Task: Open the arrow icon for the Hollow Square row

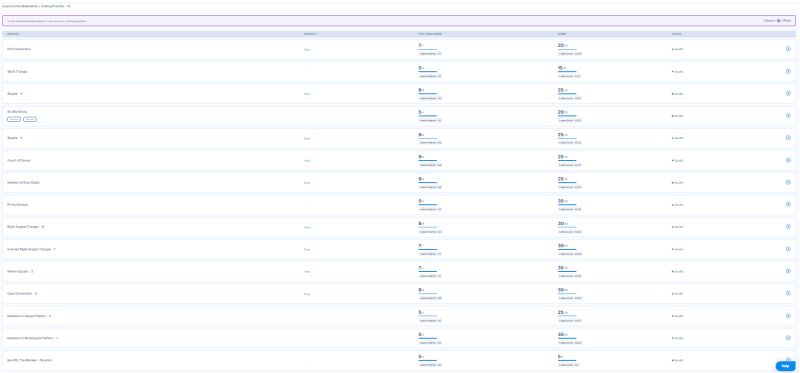Action: (x=788, y=271)
